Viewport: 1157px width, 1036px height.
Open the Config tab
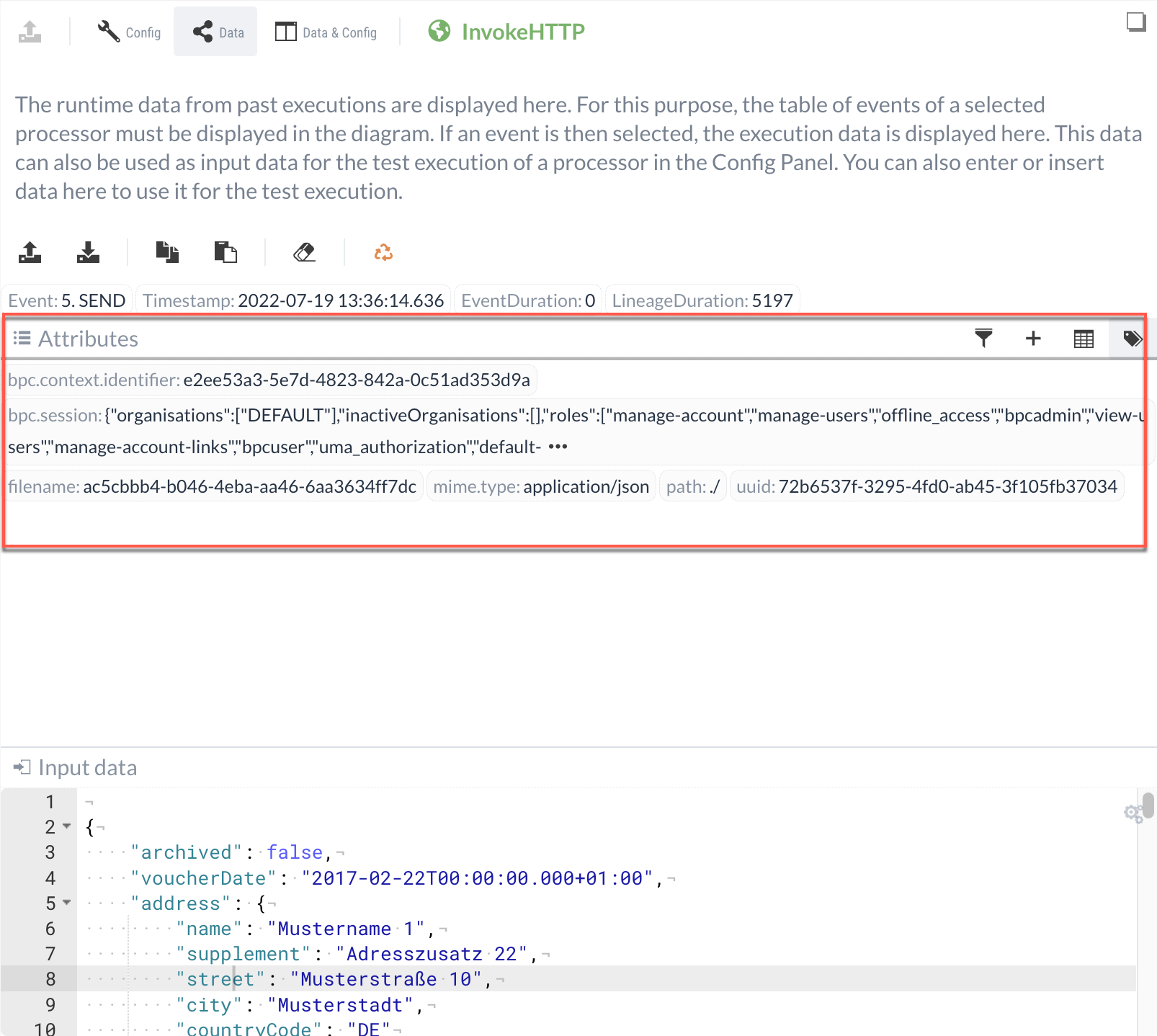click(129, 32)
